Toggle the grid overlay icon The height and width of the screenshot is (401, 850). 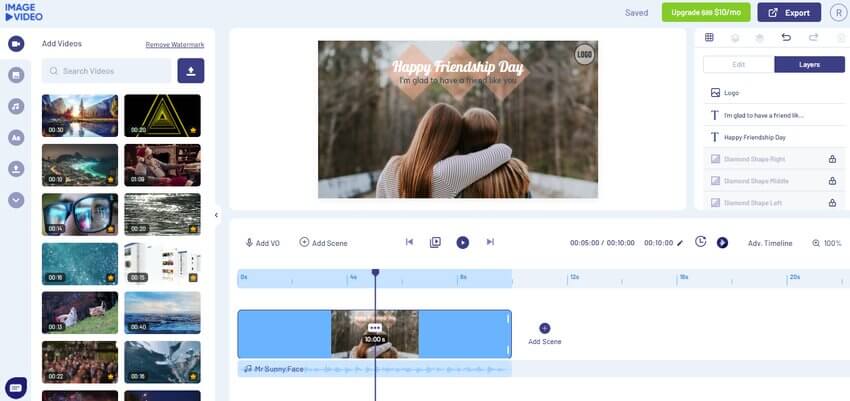pyautogui.click(x=709, y=37)
